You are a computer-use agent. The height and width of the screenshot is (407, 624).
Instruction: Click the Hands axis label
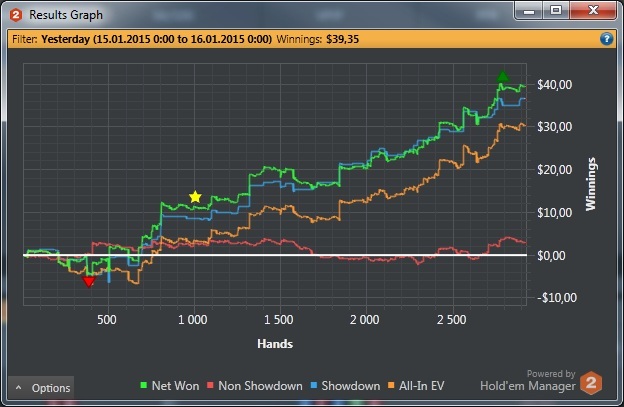pos(275,344)
